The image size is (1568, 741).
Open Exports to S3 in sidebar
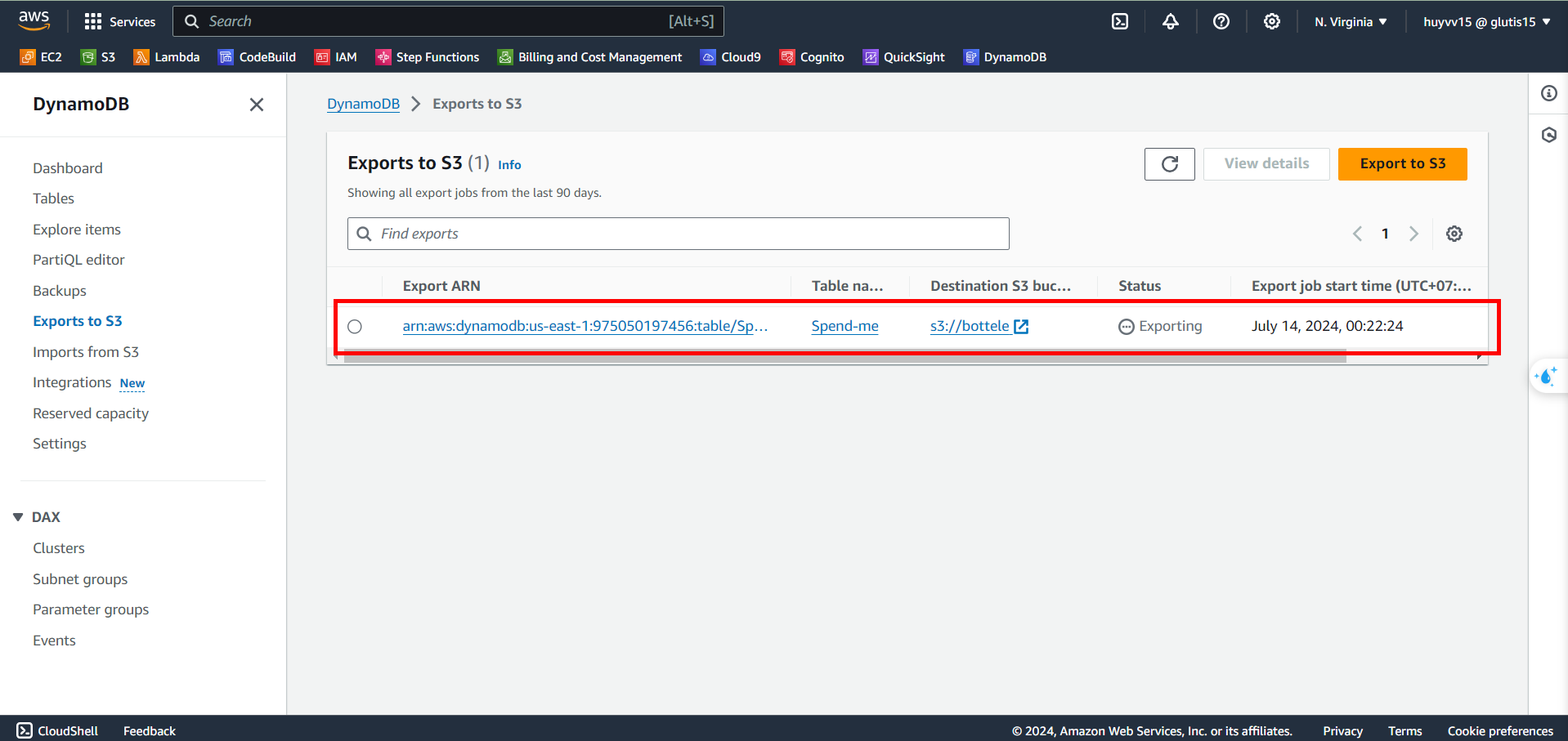[78, 321]
